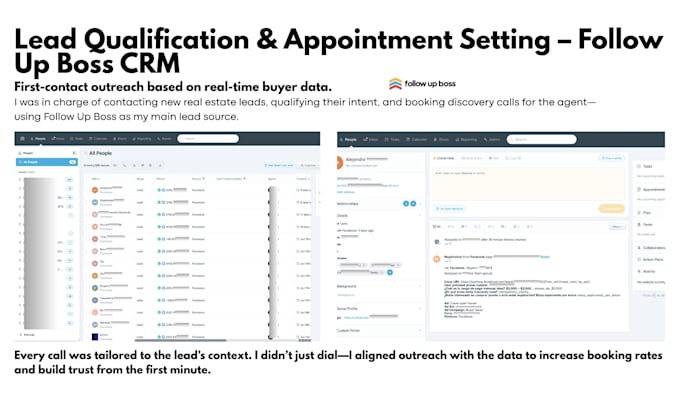Open the Activity panel on the right side
The image size is (680, 411).
pyautogui.click(x=646, y=271)
